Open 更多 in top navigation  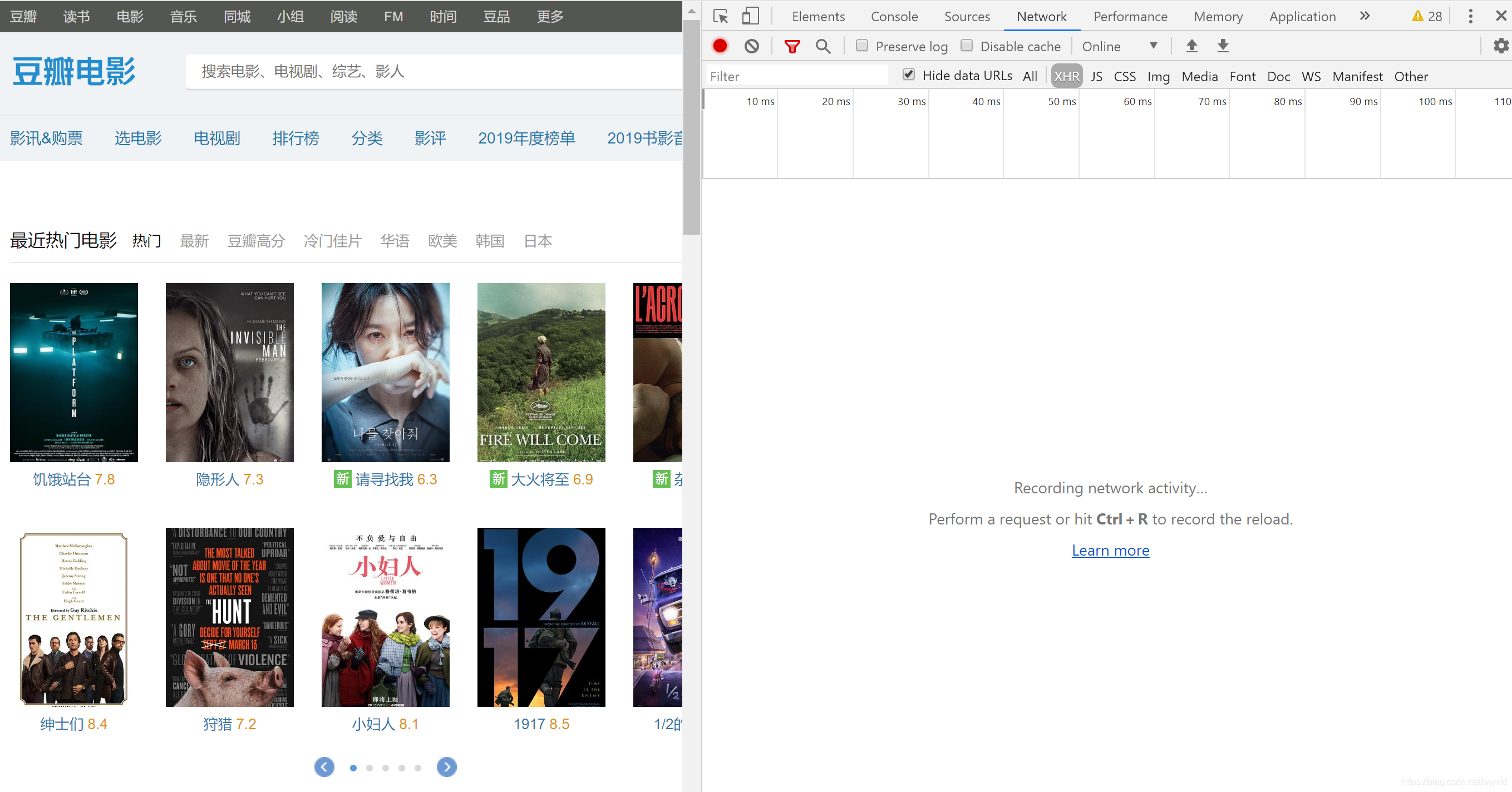coord(549,16)
